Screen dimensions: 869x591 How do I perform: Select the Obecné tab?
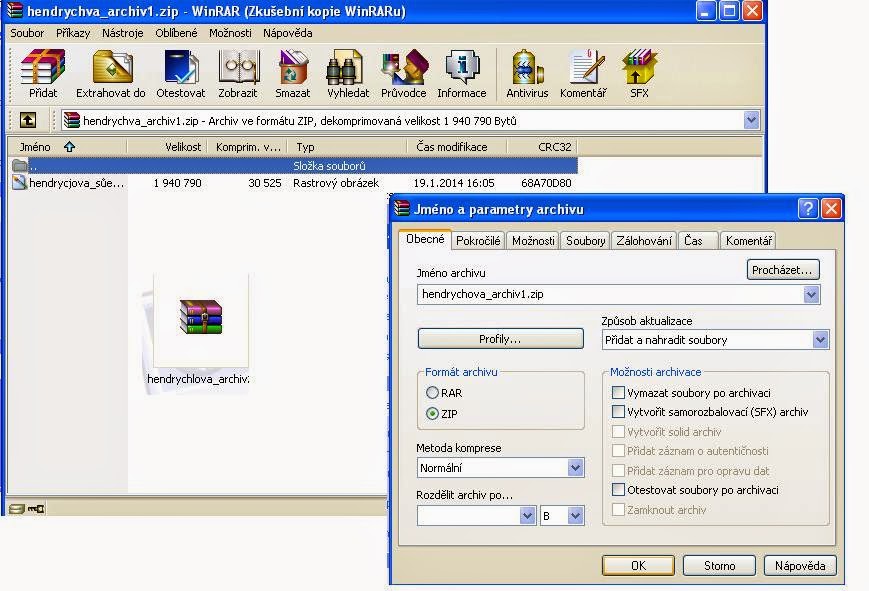click(x=425, y=239)
